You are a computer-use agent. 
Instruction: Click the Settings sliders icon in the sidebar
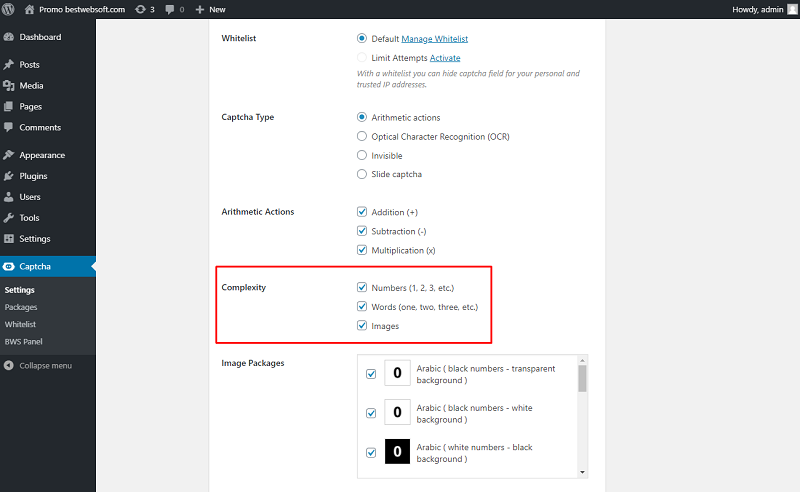click(x=9, y=238)
